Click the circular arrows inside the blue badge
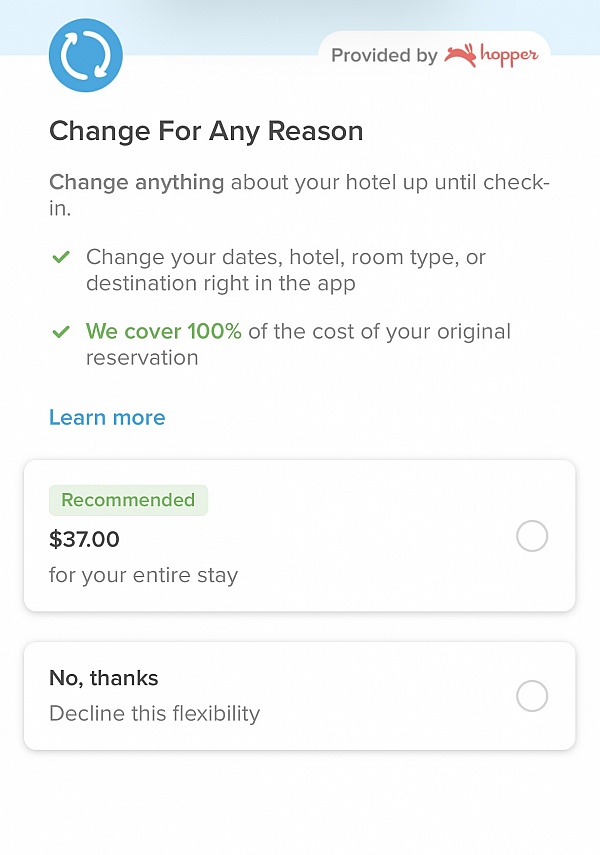The image size is (600, 855). (85, 56)
